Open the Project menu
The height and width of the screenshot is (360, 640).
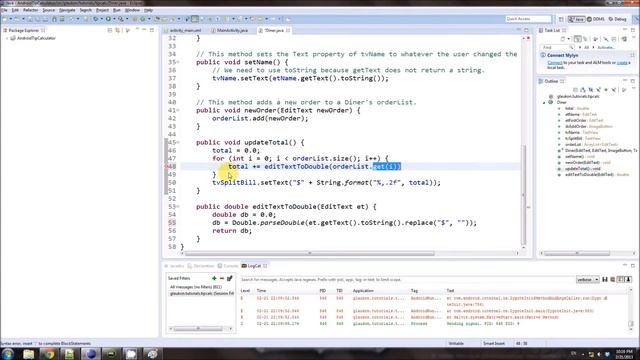point(102,10)
